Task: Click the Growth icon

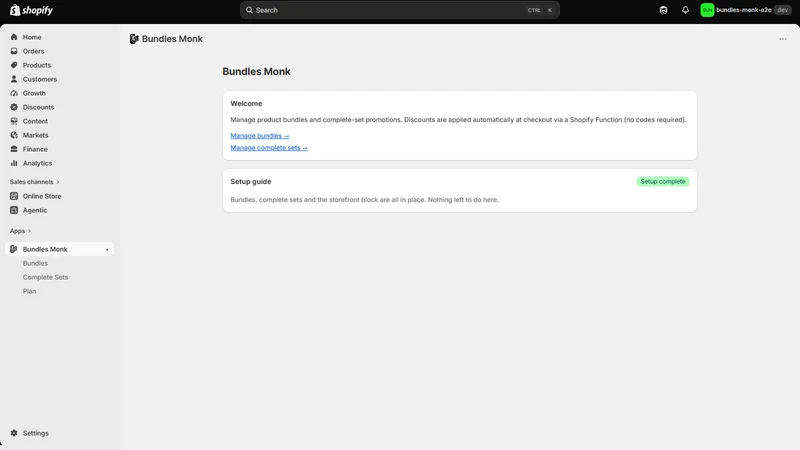Action: 14,93
